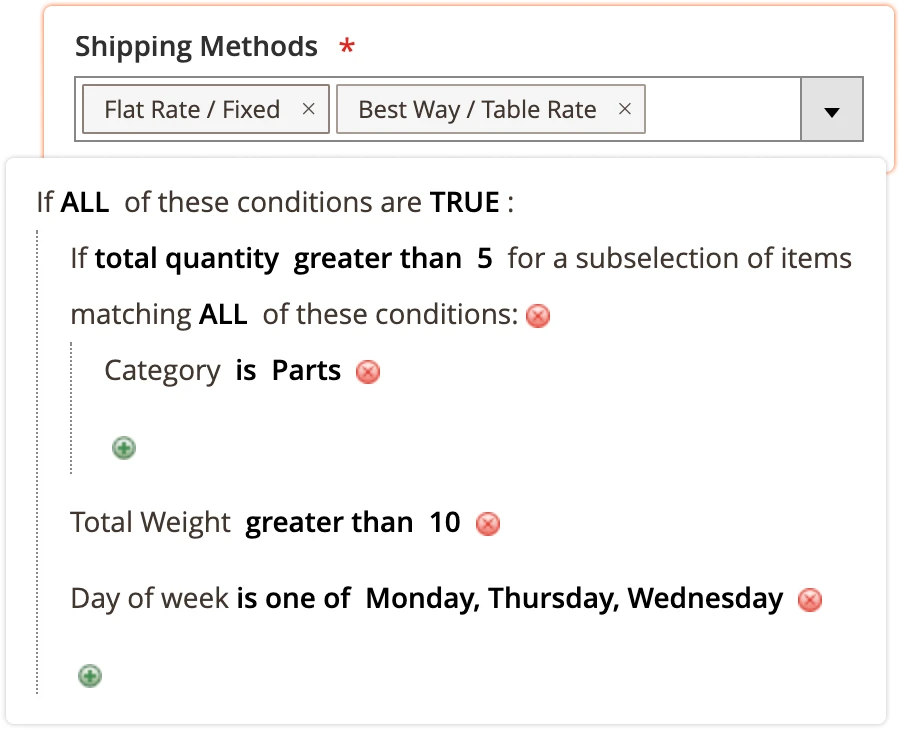Screen dimensions: 900x730
Task: Open the is one of operator for Day of week
Action: [x=292, y=598]
